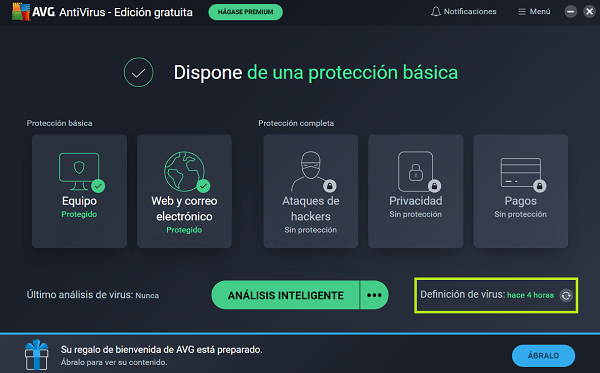This screenshot has width=600, height=373.
Task: Click the 'Protección básica' section label
Action: coord(59,123)
